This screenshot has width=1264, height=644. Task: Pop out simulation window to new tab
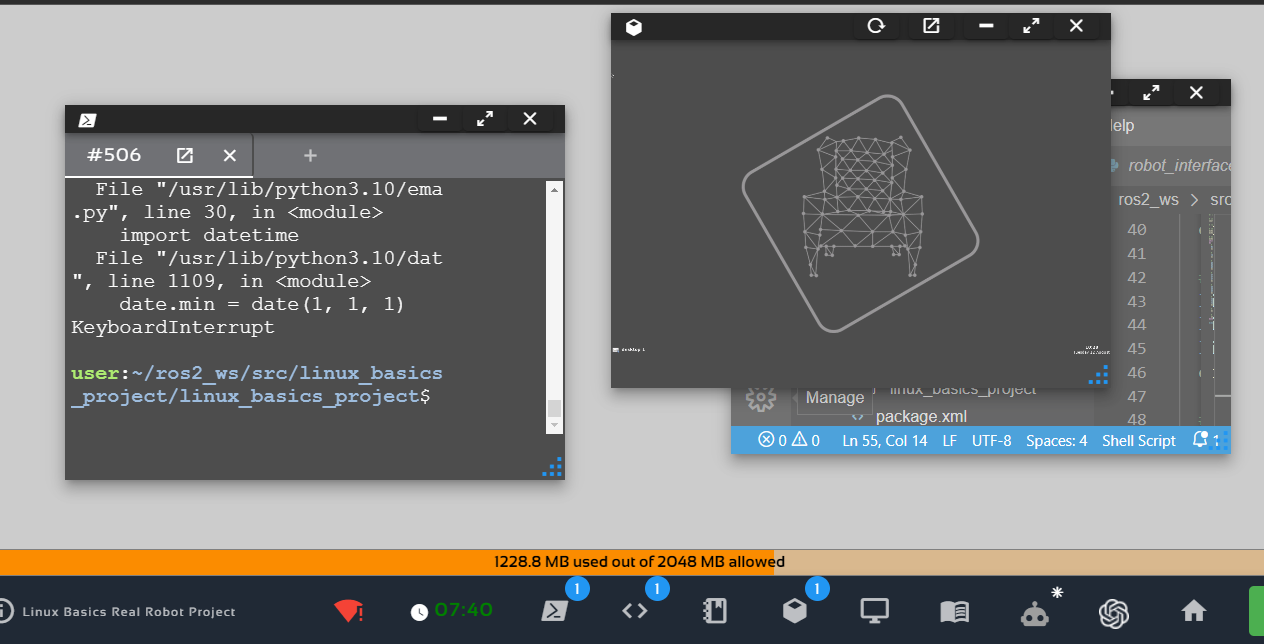pyautogui.click(x=931, y=27)
